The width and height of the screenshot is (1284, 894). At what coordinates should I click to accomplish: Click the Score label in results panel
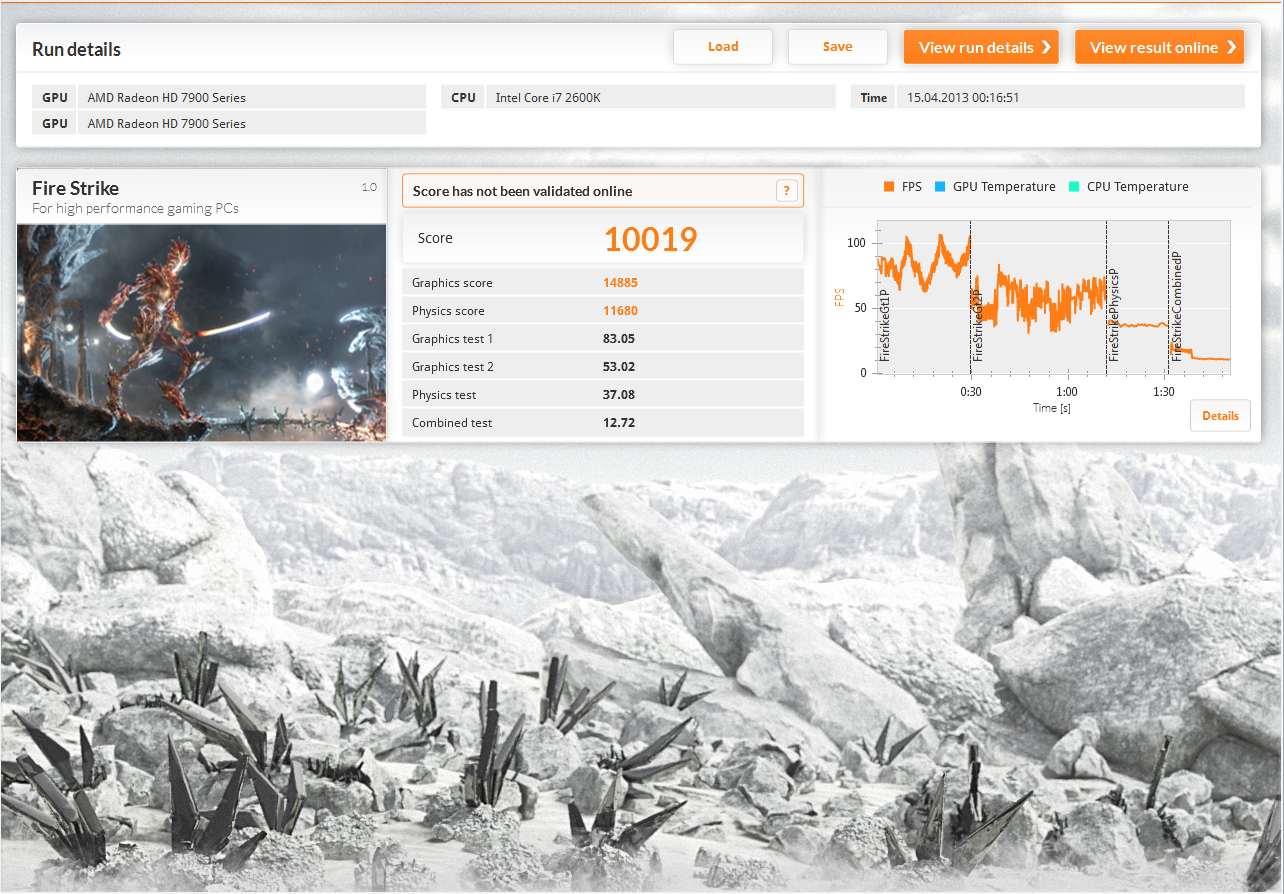pos(435,239)
